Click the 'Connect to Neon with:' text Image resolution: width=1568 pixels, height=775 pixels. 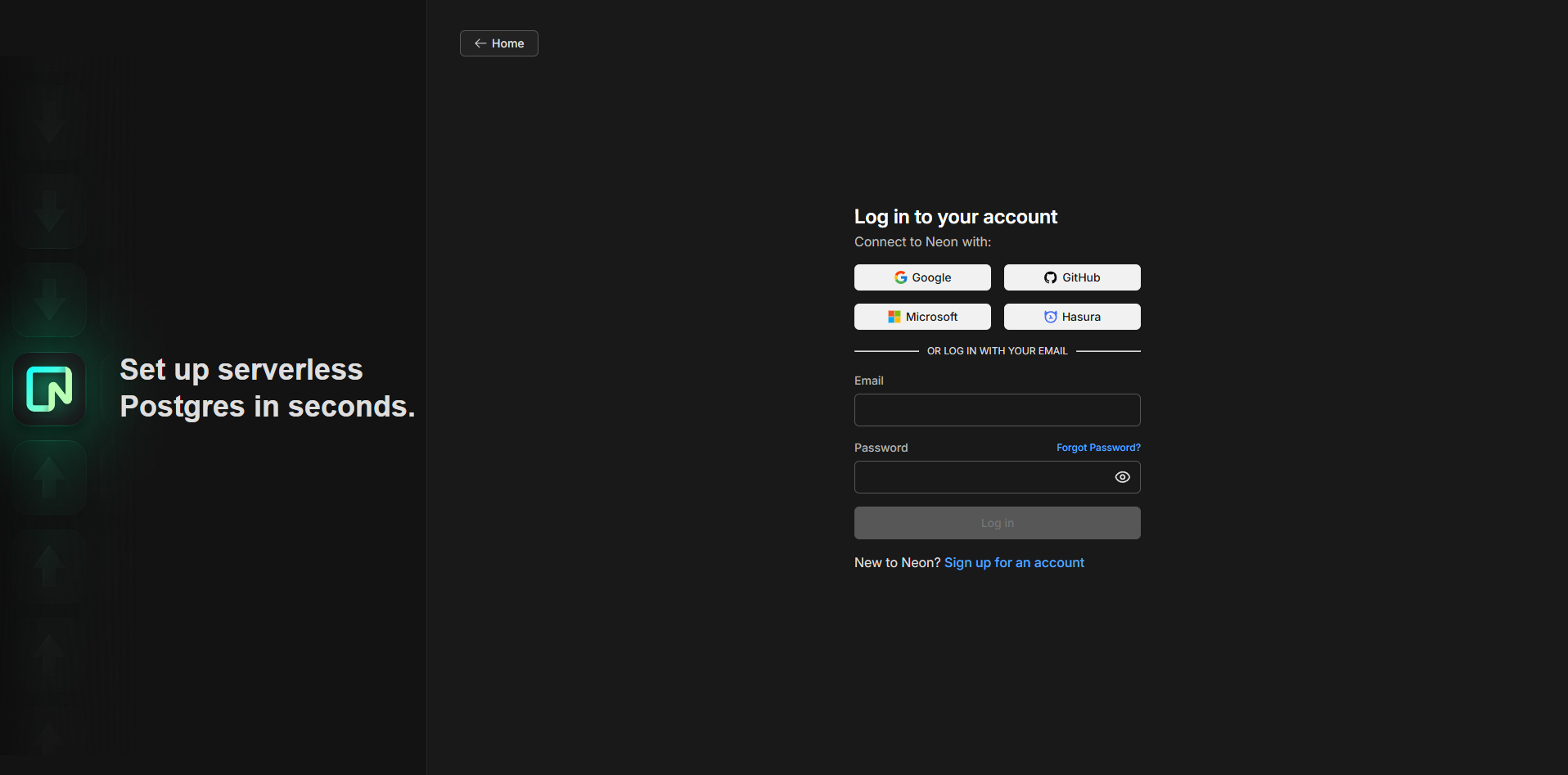click(922, 242)
